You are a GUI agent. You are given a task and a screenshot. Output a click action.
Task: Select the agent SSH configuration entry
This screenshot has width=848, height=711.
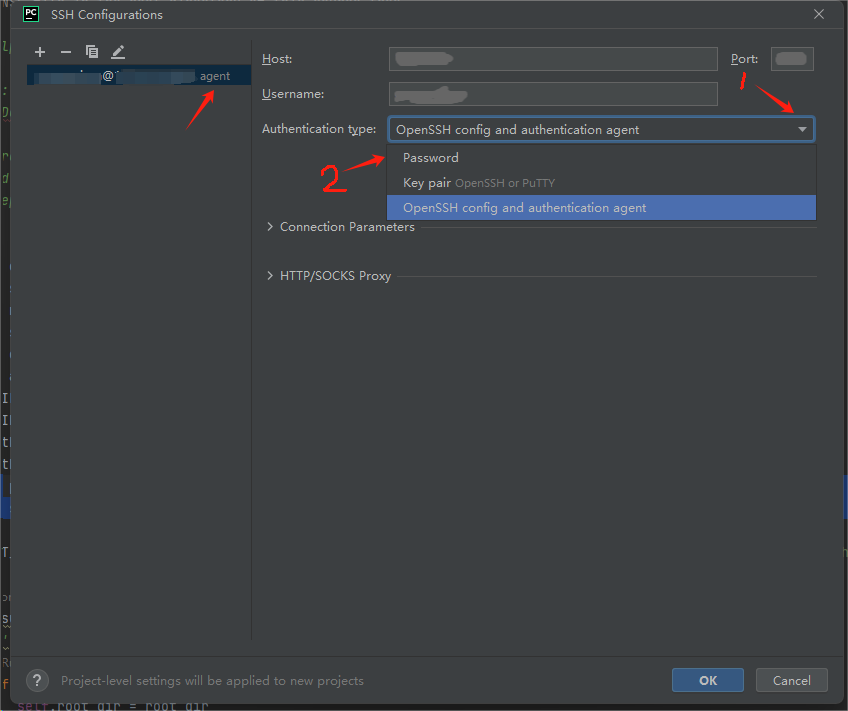point(139,76)
